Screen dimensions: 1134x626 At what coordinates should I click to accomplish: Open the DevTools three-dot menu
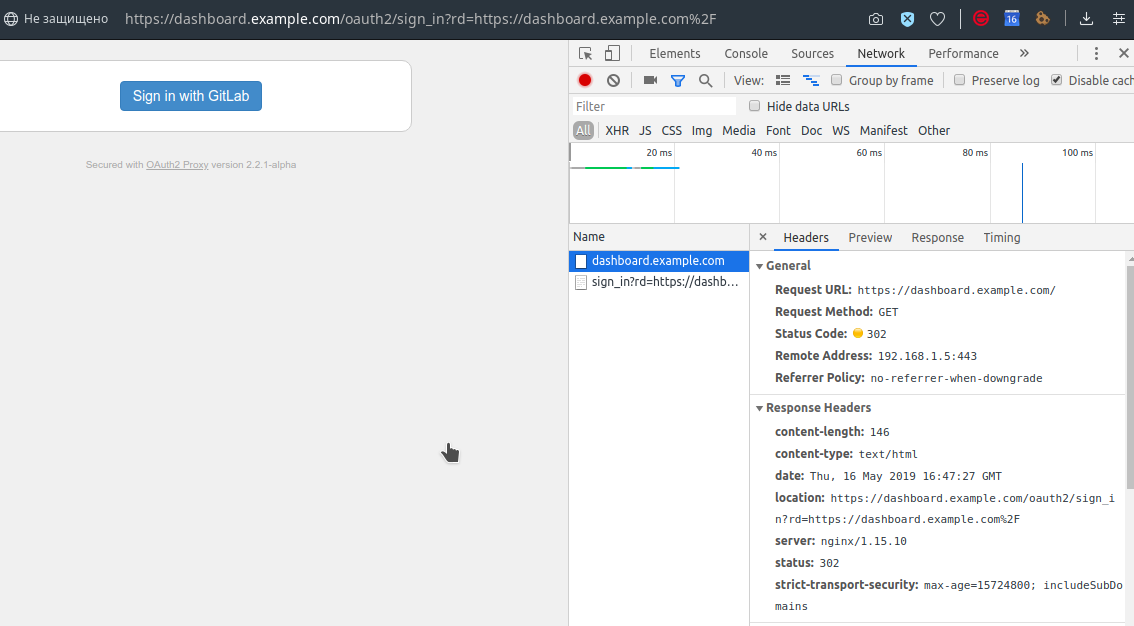tap(1096, 53)
